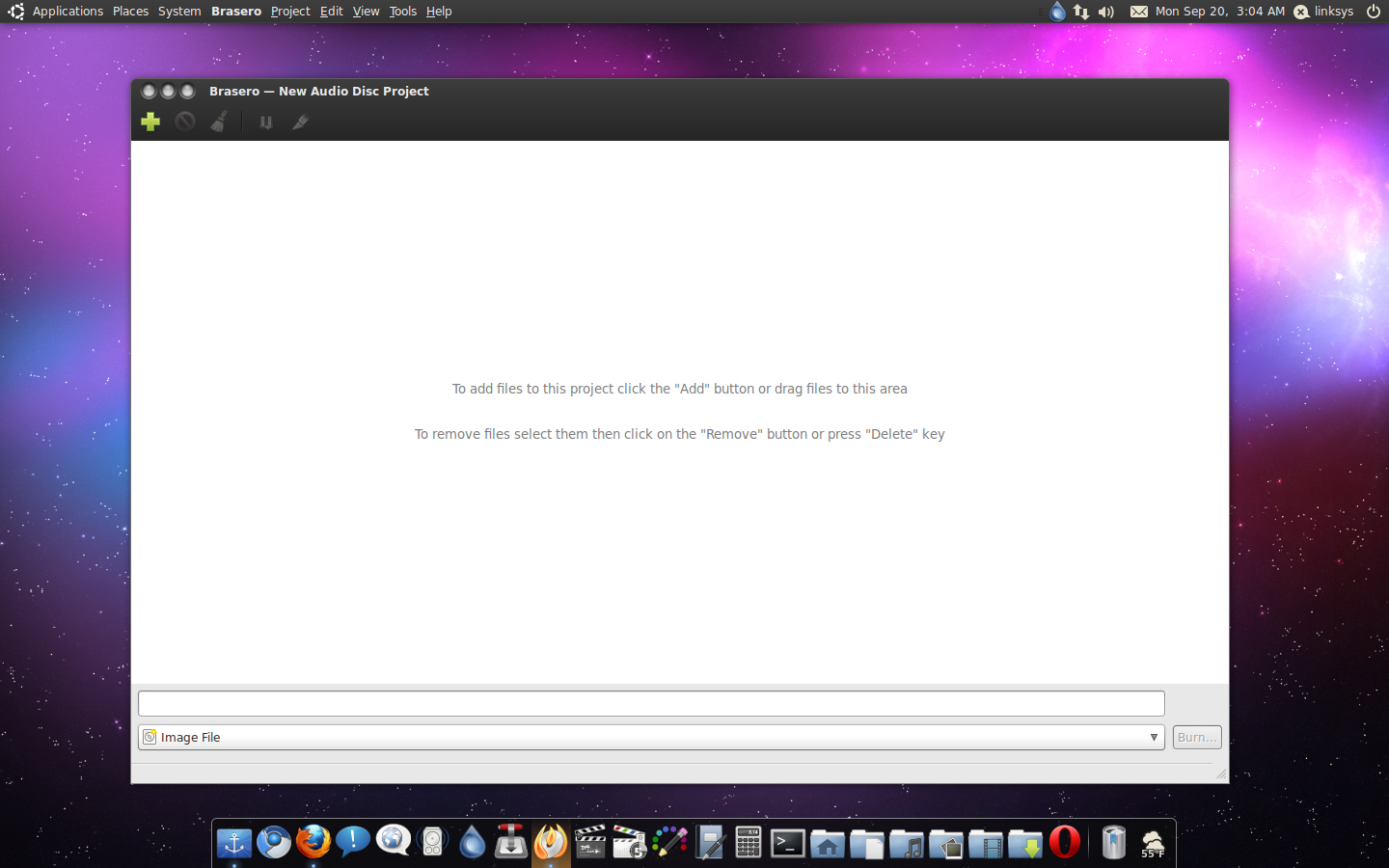Open the Tools menu
Screen dimensions: 1389x868
(403, 12)
